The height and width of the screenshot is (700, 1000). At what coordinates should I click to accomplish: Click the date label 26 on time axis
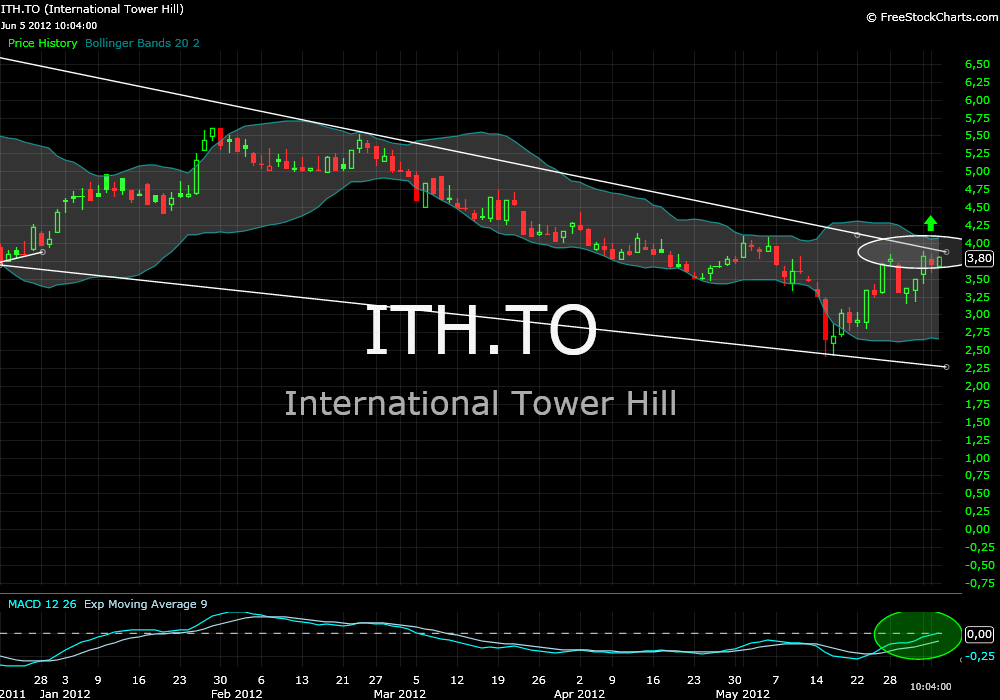539,680
